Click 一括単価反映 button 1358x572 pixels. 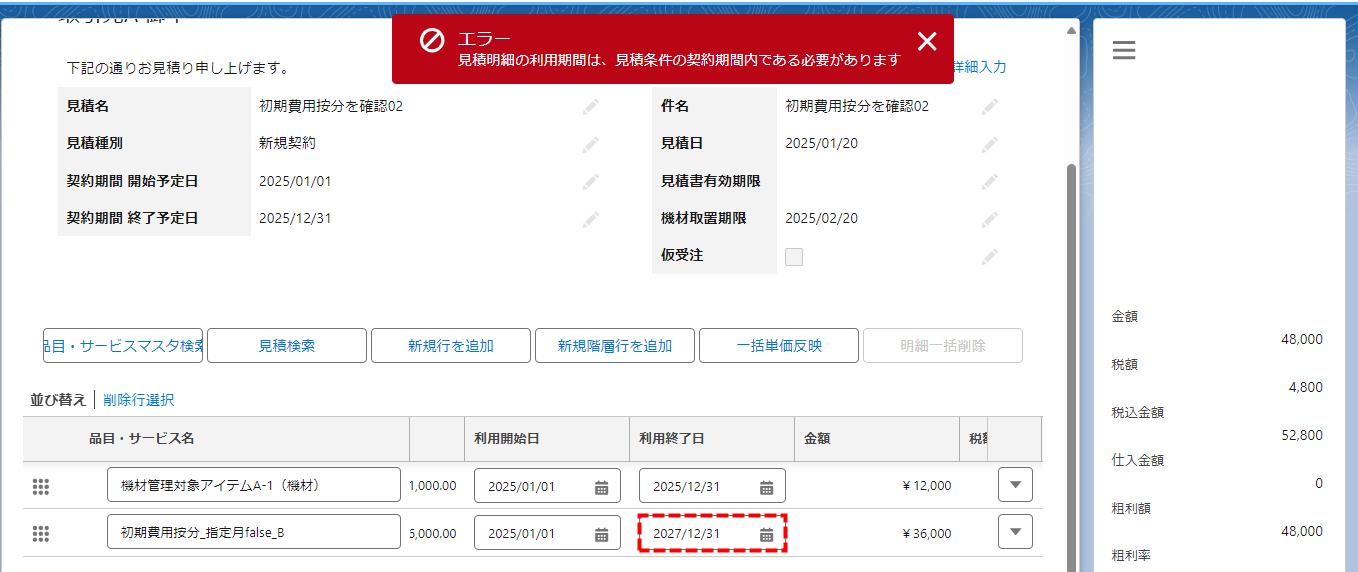[x=778, y=346]
